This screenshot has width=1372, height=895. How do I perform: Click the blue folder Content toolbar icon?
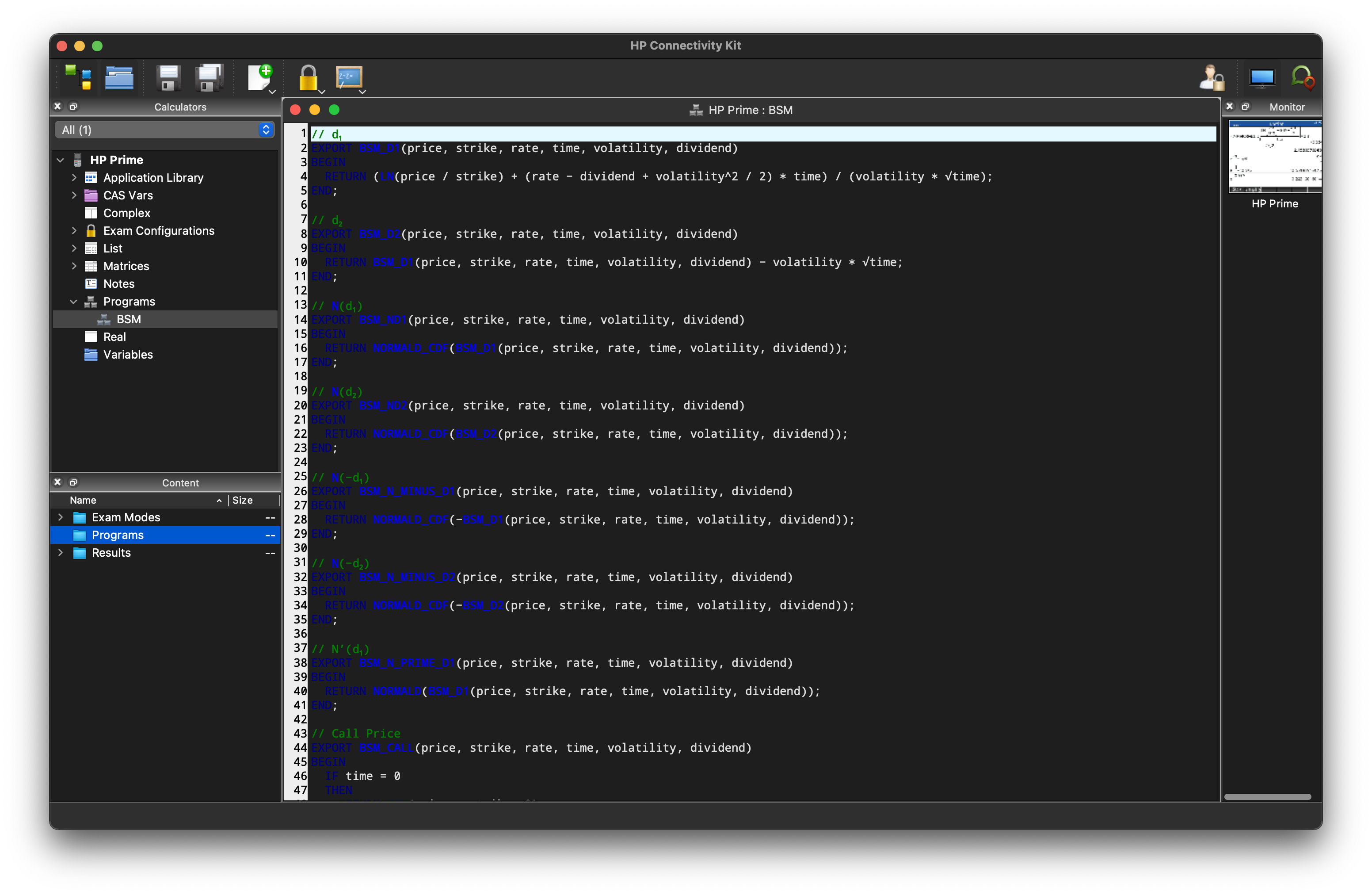(x=119, y=77)
